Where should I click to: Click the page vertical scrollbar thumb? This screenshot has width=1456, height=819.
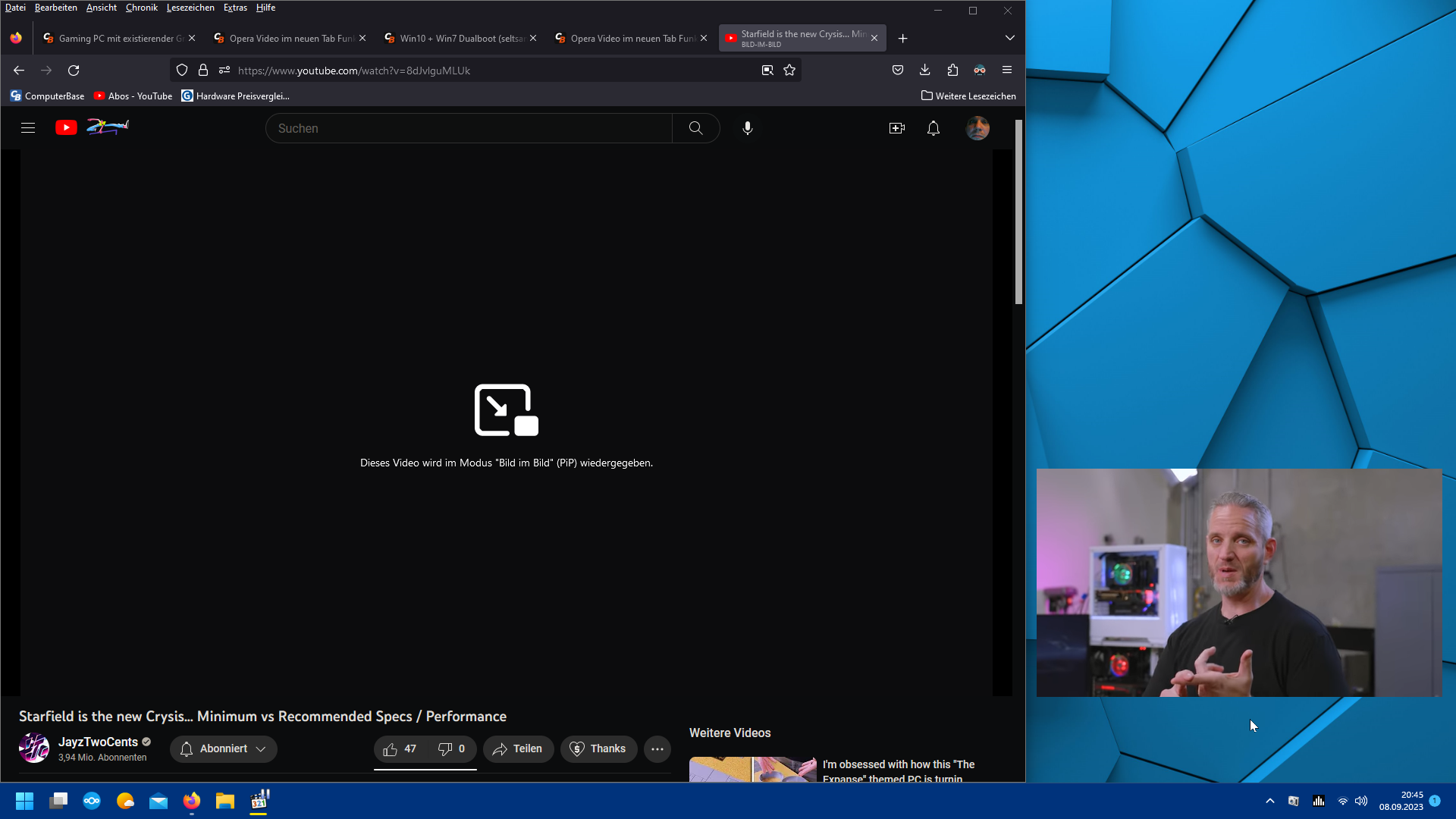(x=1018, y=212)
